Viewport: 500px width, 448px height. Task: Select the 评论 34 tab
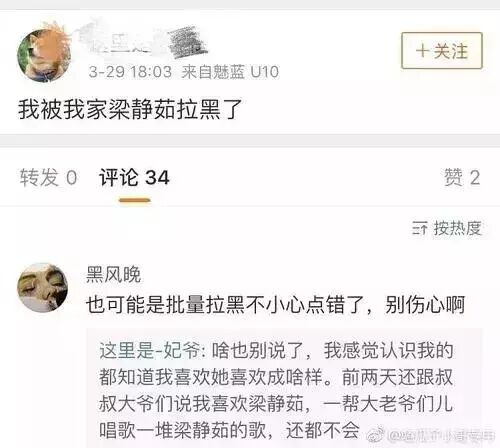(134, 177)
